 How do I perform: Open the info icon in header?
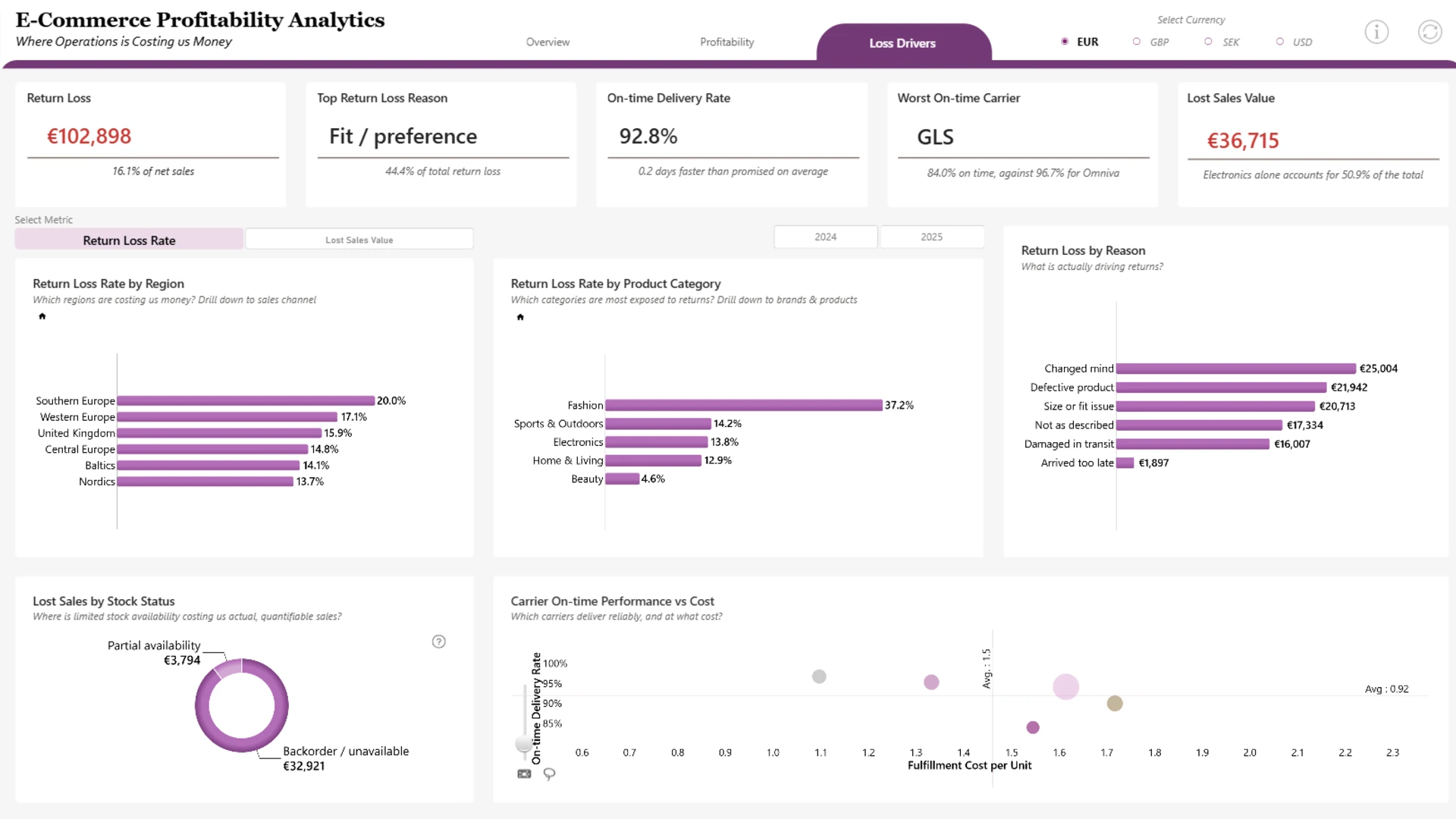point(1376,32)
